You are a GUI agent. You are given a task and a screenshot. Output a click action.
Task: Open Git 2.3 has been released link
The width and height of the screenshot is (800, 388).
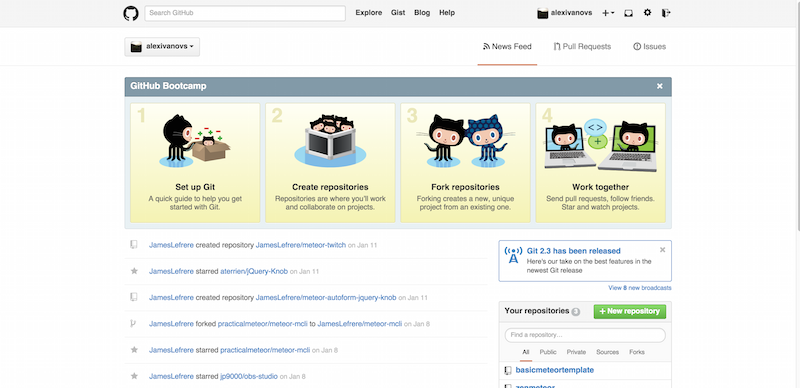[x=573, y=251]
